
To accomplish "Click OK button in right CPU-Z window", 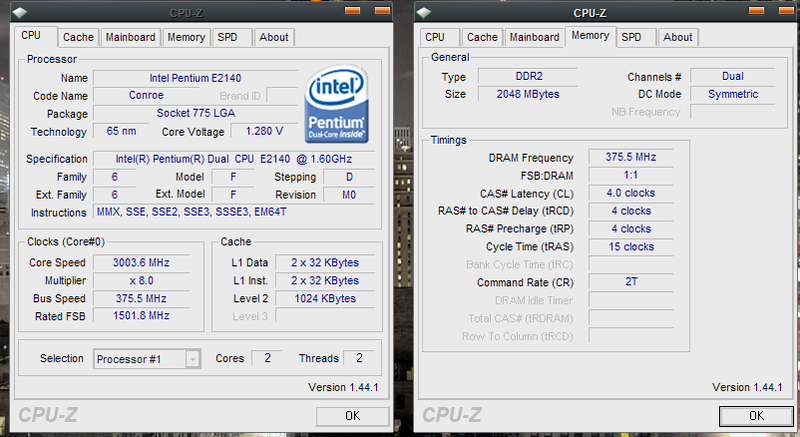I will [757, 416].
